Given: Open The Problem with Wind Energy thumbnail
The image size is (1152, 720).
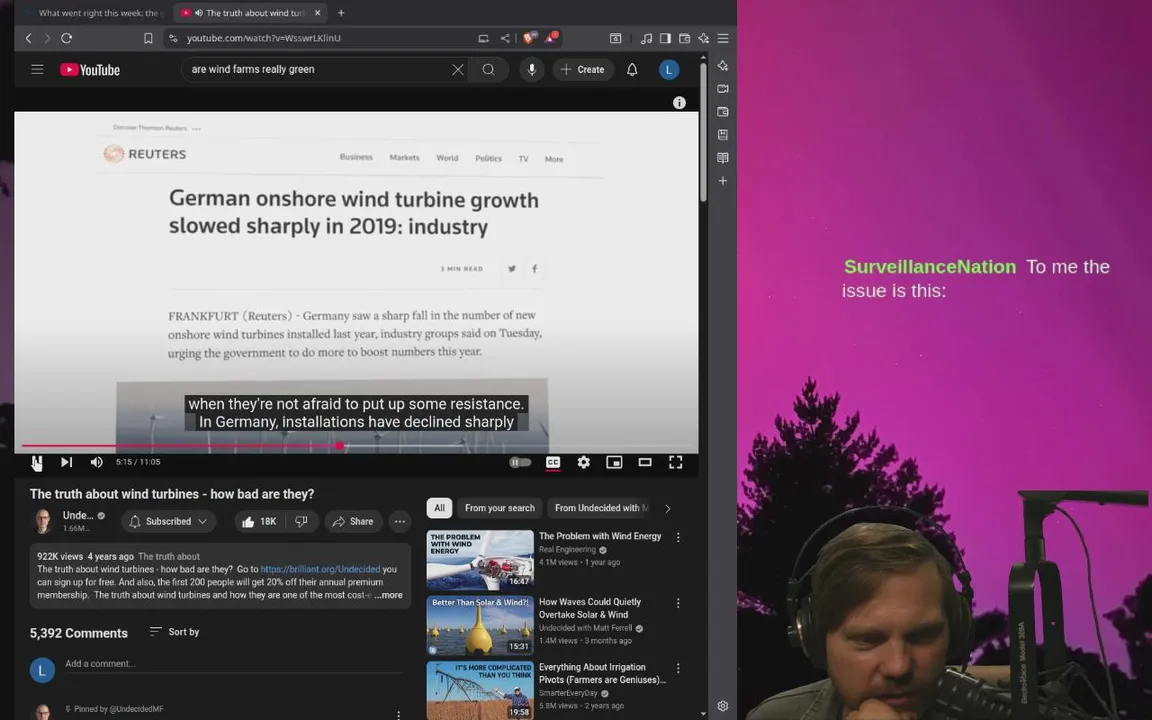Looking at the screenshot, I should click(480, 560).
